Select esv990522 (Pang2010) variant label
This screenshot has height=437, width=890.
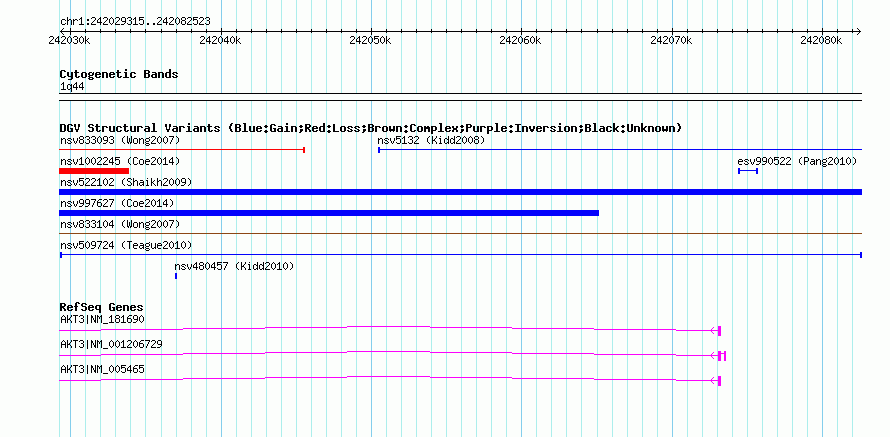click(797, 162)
